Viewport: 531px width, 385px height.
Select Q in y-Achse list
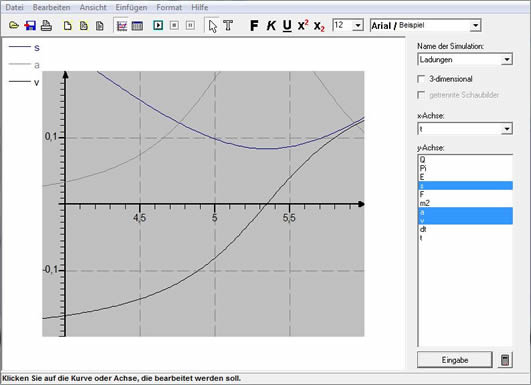(x=465, y=159)
